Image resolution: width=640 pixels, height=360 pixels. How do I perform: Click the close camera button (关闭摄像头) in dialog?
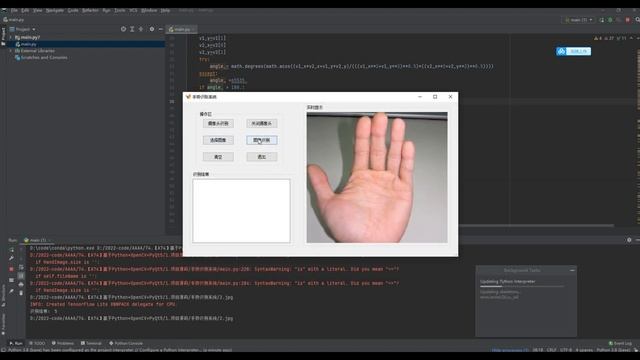(262, 123)
